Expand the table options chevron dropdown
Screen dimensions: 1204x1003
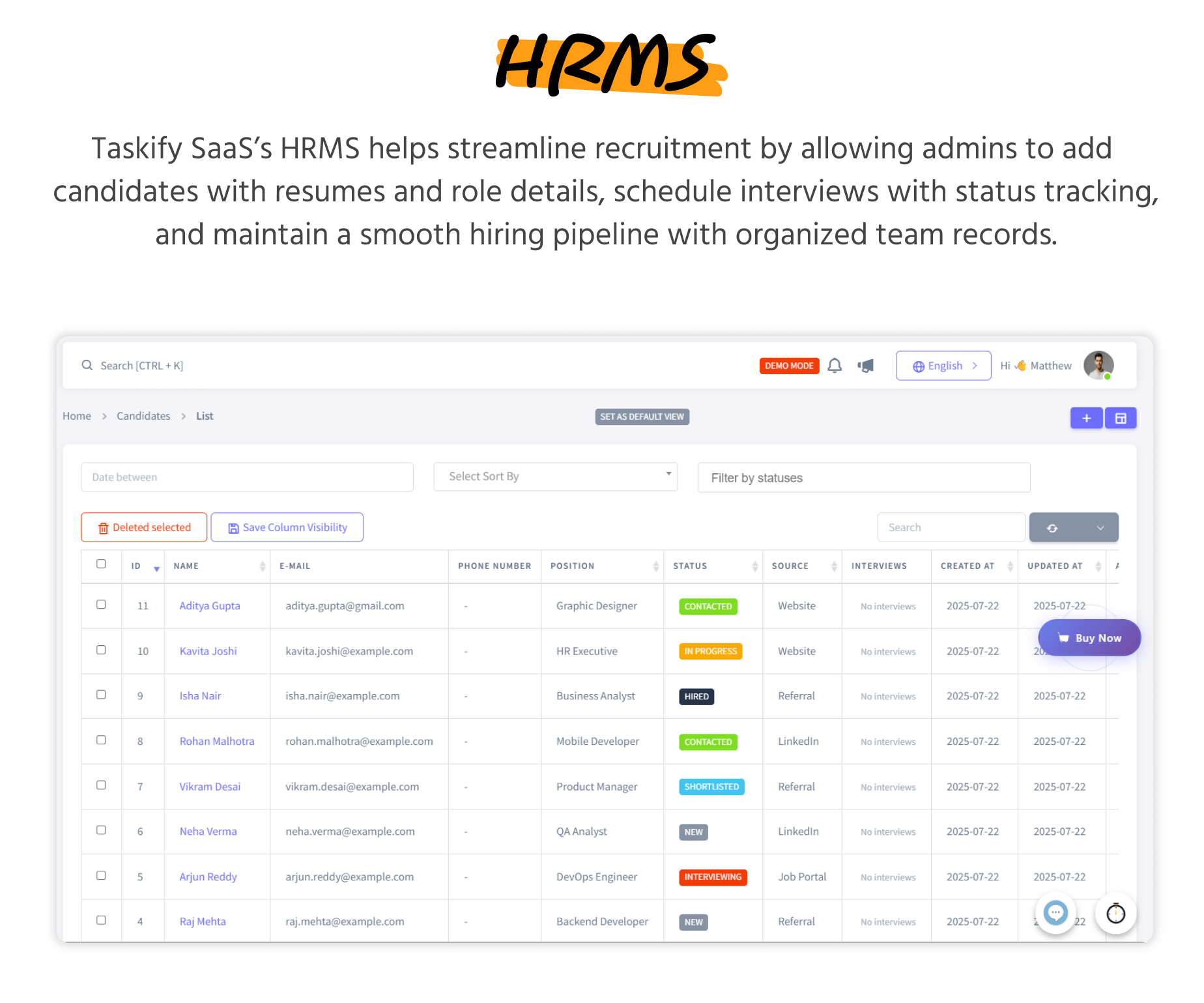click(x=1100, y=528)
